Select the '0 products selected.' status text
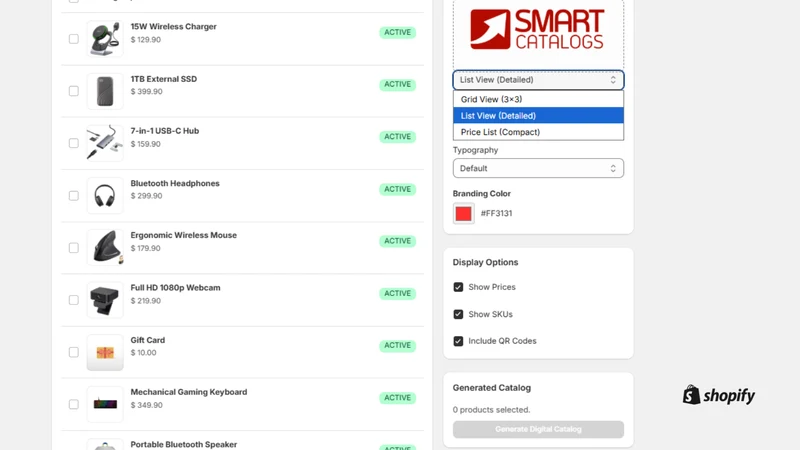The image size is (800, 450). point(491,410)
